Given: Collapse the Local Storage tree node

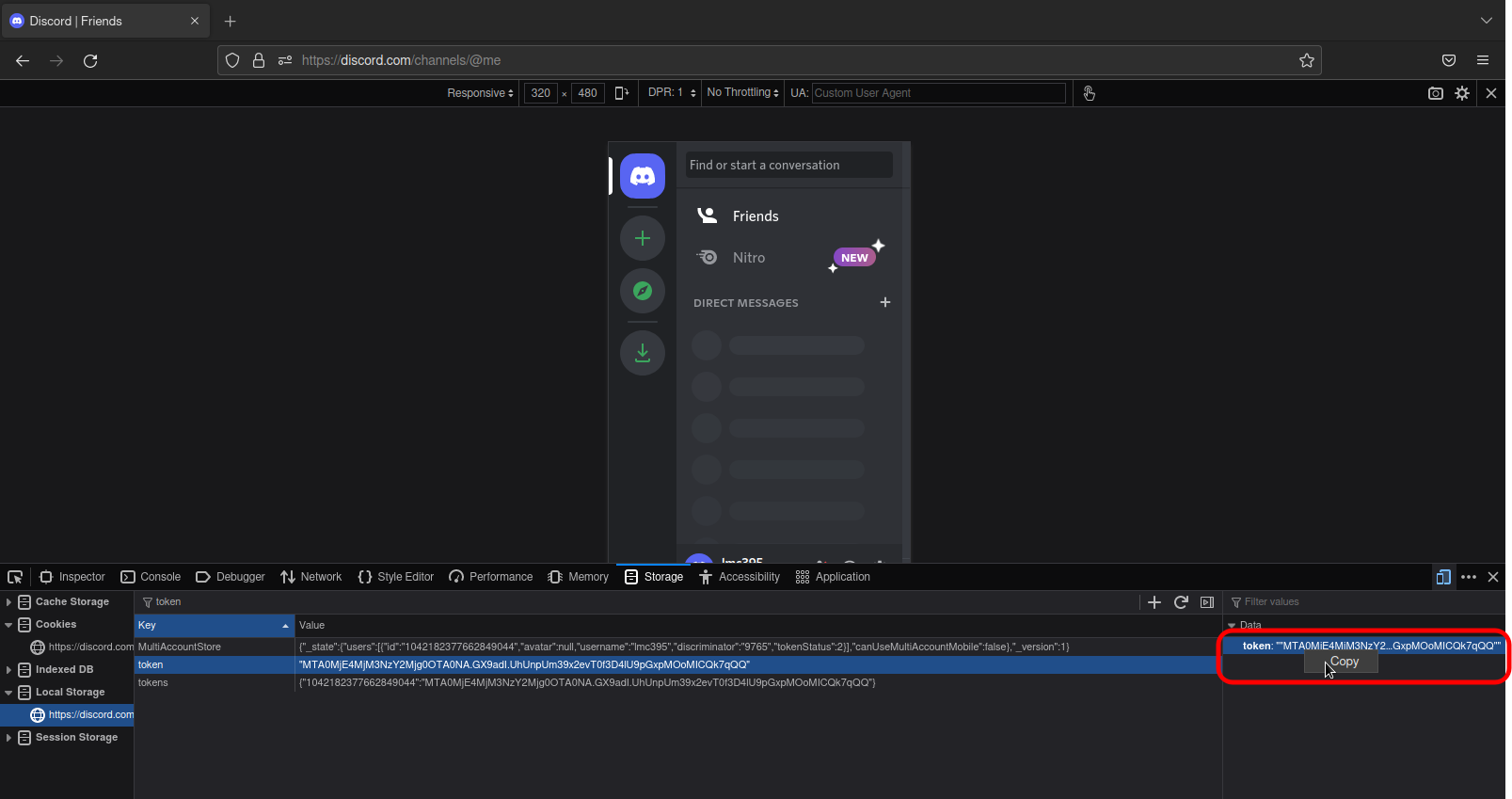Looking at the screenshot, I should click(x=8, y=693).
